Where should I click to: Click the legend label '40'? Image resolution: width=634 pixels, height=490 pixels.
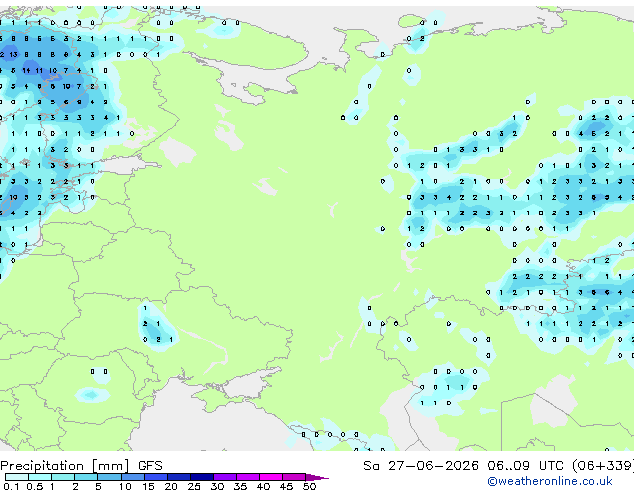(x=264, y=486)
